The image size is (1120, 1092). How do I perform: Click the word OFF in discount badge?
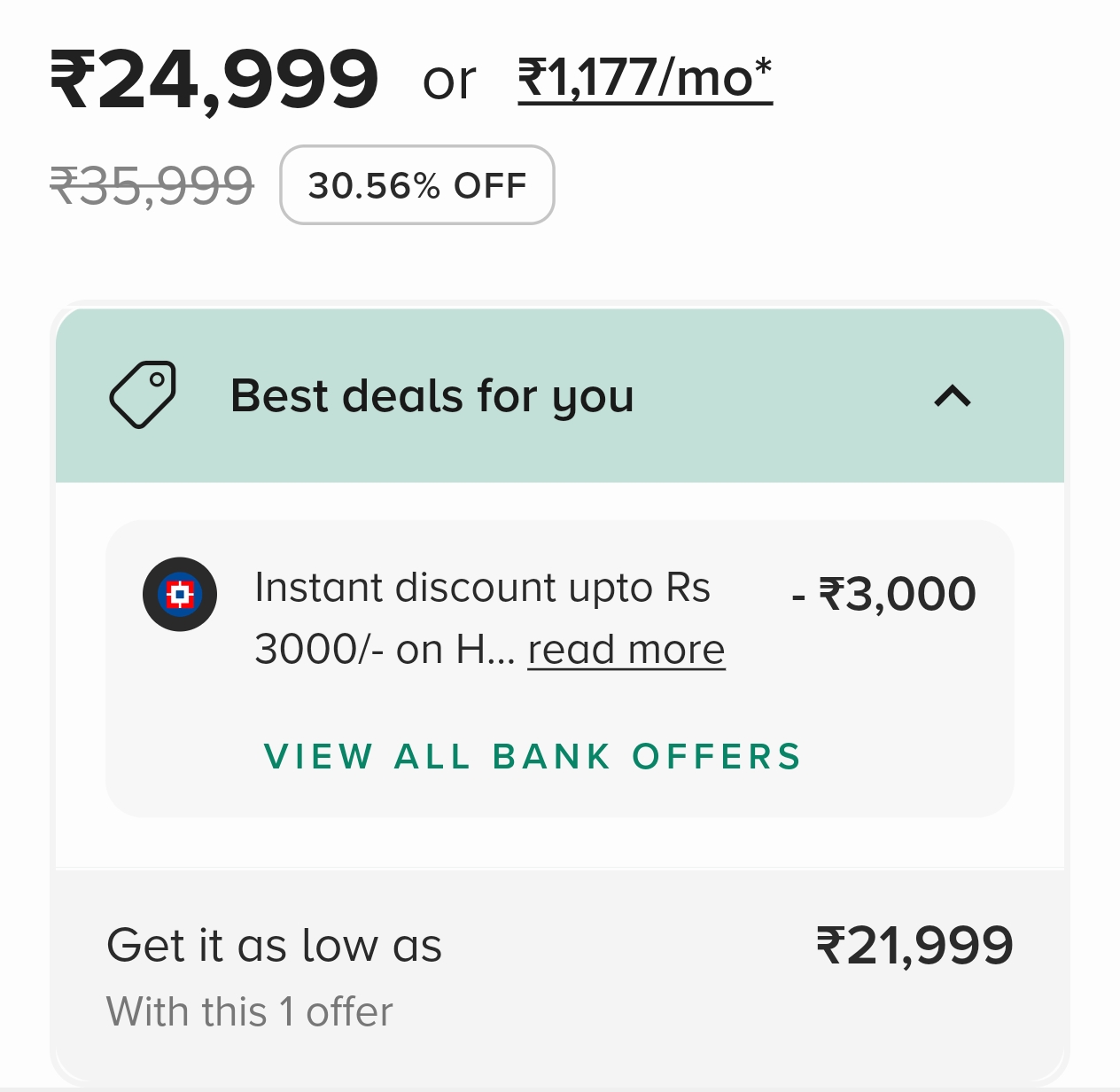click(x=490, y=185)
